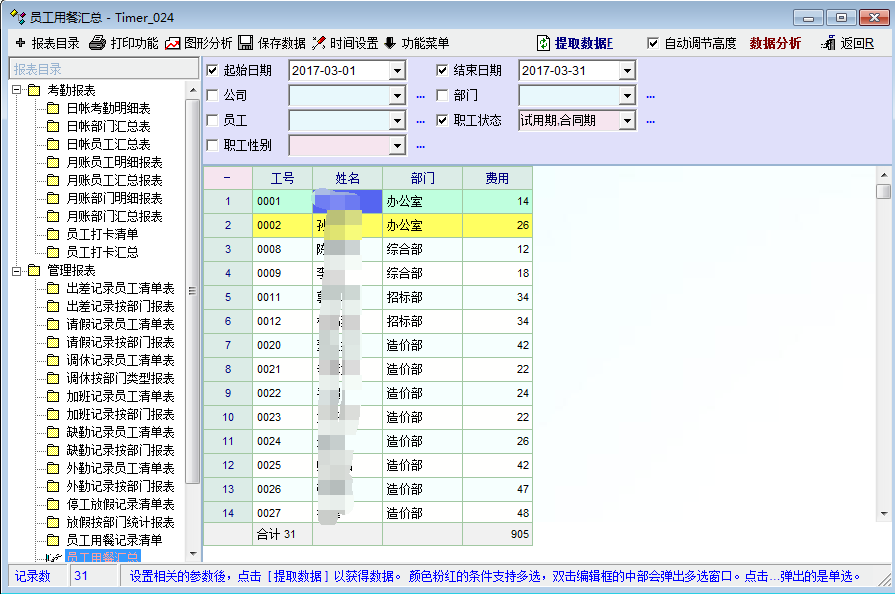895x594 pixels.
Task: Click the ellipsis next to 部门 field
Action: tap(650, 96)
